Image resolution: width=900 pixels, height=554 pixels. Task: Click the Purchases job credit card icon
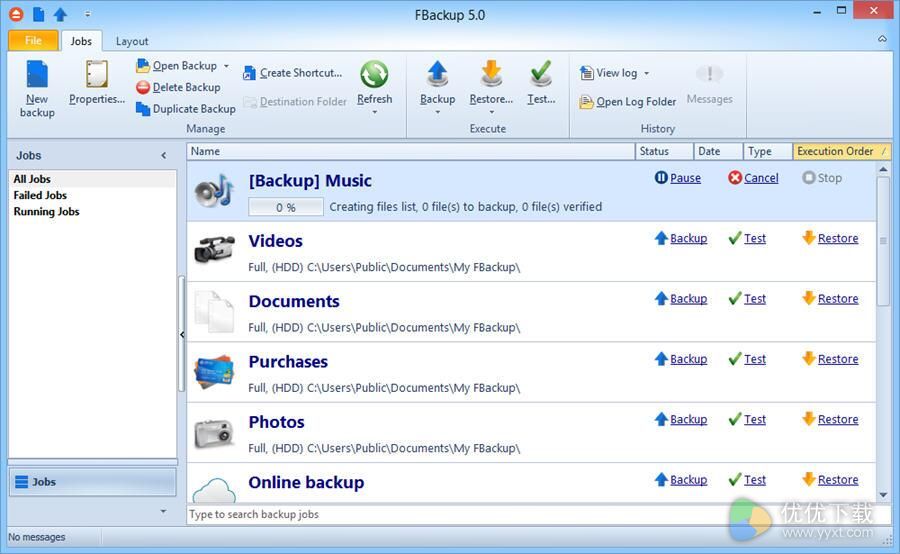point(214,372)
